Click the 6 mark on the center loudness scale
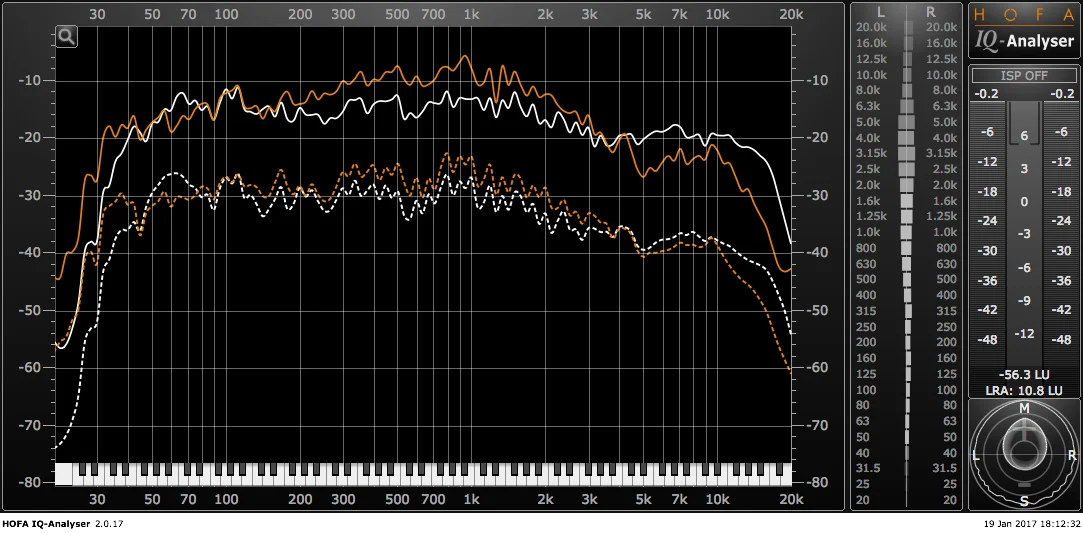Screen dimensions: 1083x533 (1024, 136)
